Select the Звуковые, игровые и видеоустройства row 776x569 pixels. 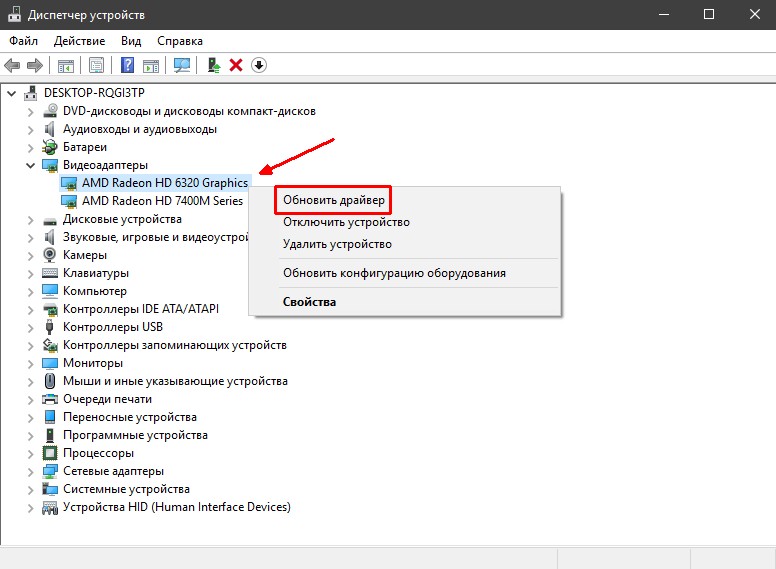click(155, 237)
